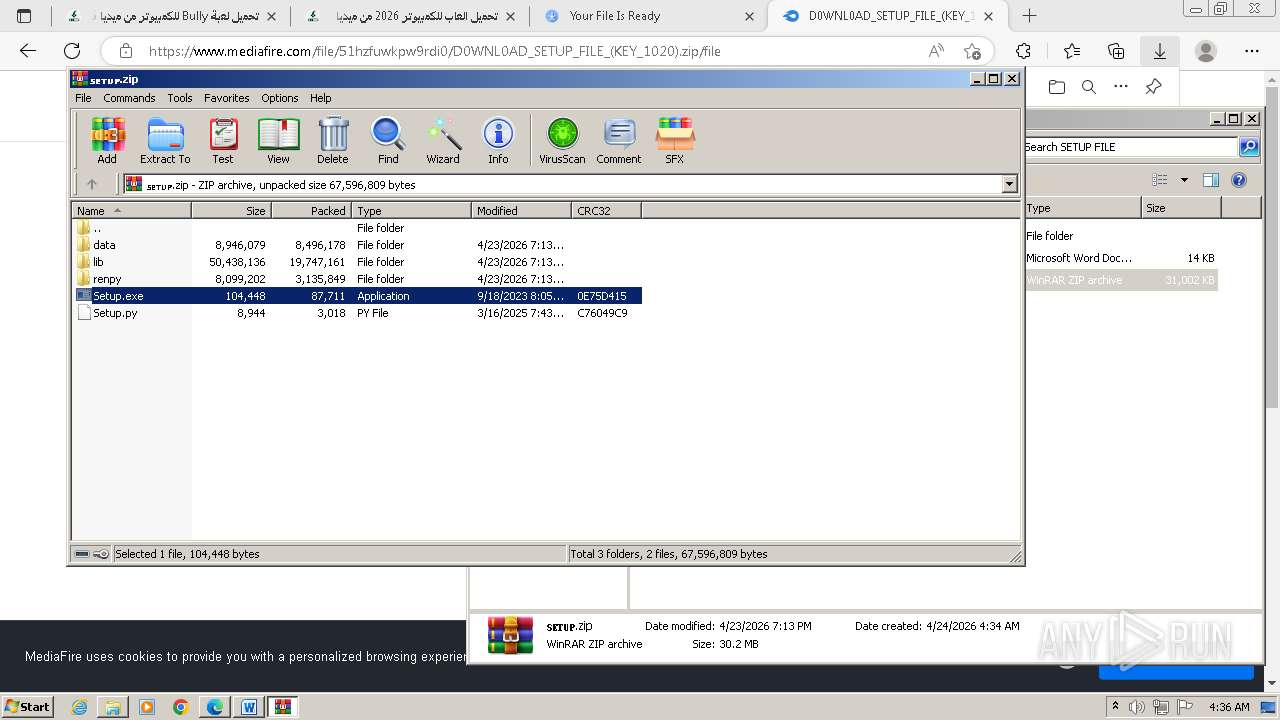The height and width of the screenshot is (720, 1280).
Task: Open the Favorites menu
Action: (227, 98)
